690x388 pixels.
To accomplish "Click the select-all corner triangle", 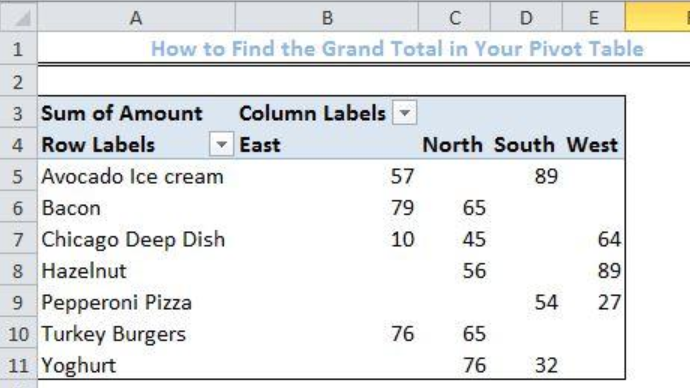I will (x=18, y=17).
